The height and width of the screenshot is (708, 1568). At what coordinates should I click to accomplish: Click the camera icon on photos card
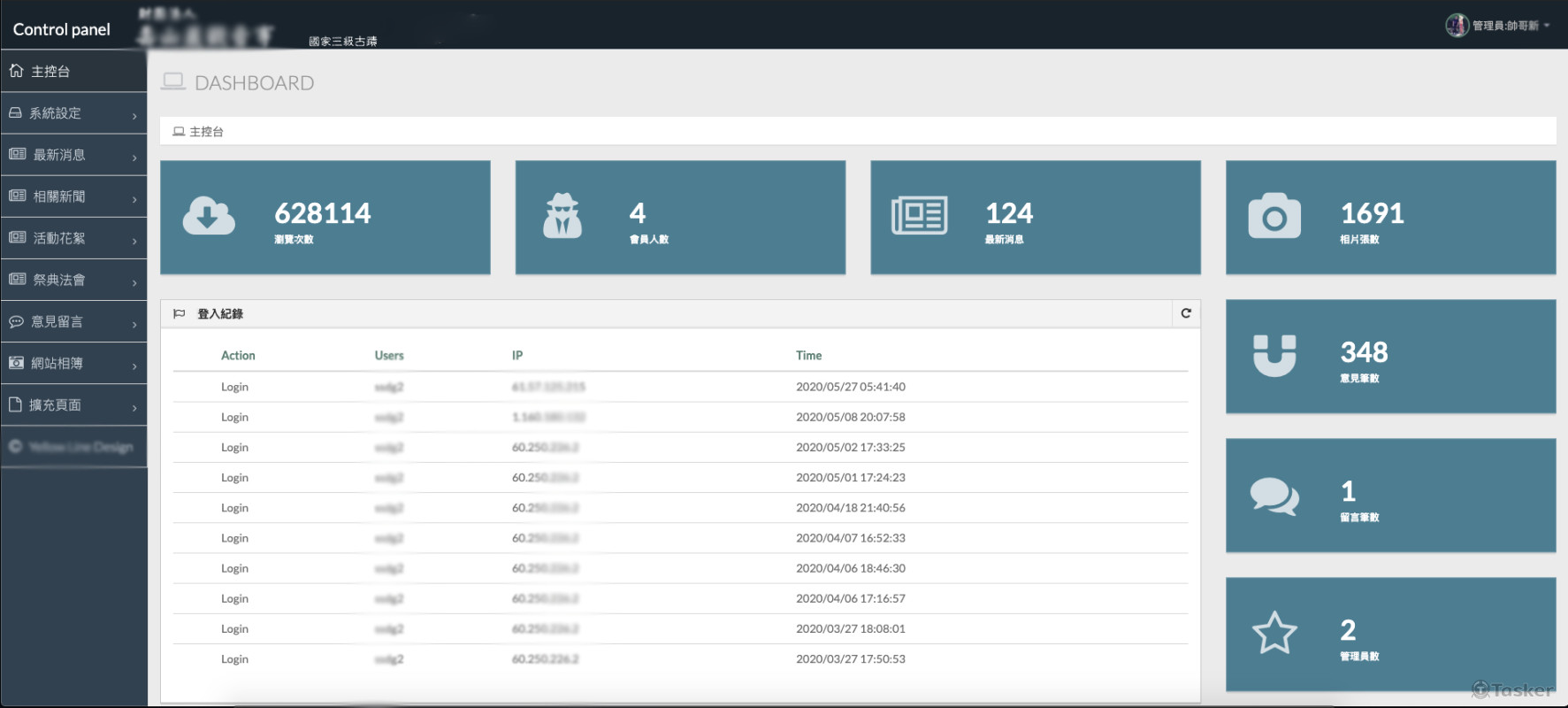click(x=1274, y=216)
